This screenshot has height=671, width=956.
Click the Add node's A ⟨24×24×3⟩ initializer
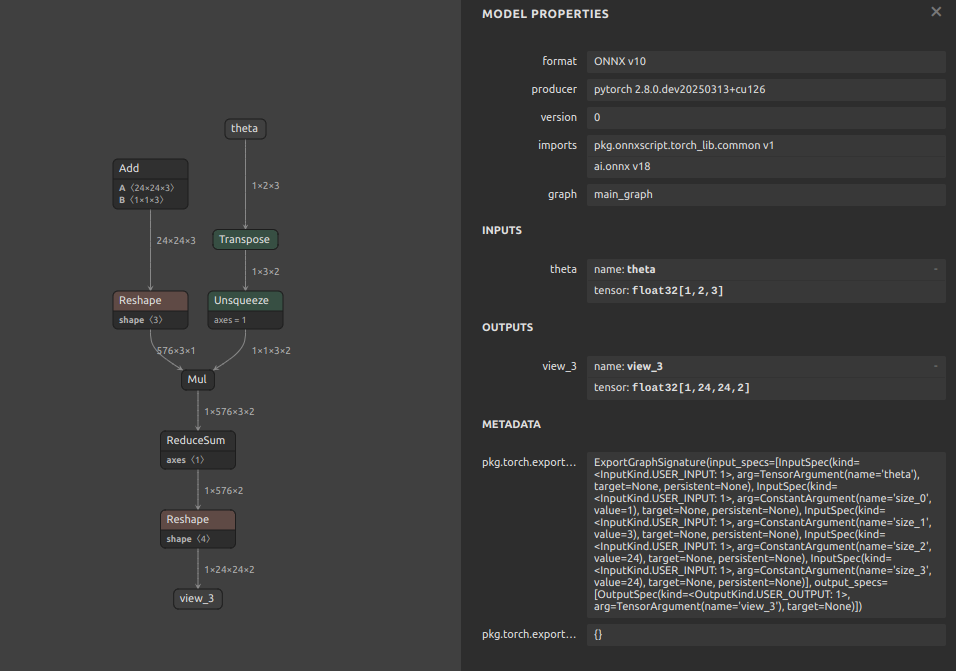[146, 188]
